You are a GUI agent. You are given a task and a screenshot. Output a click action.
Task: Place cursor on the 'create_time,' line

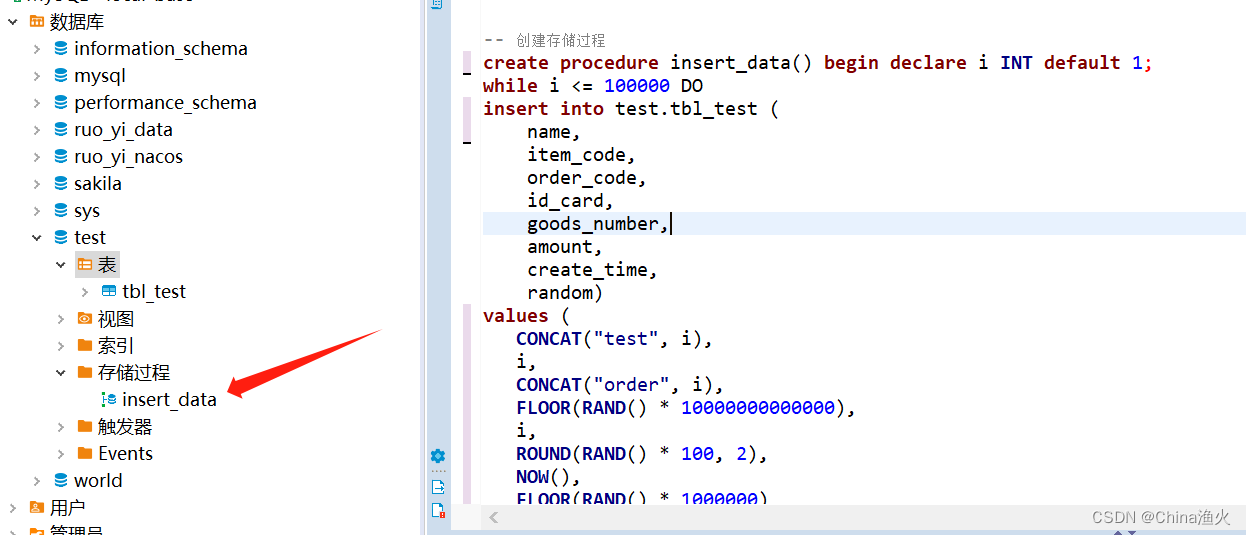coord(592,269)
